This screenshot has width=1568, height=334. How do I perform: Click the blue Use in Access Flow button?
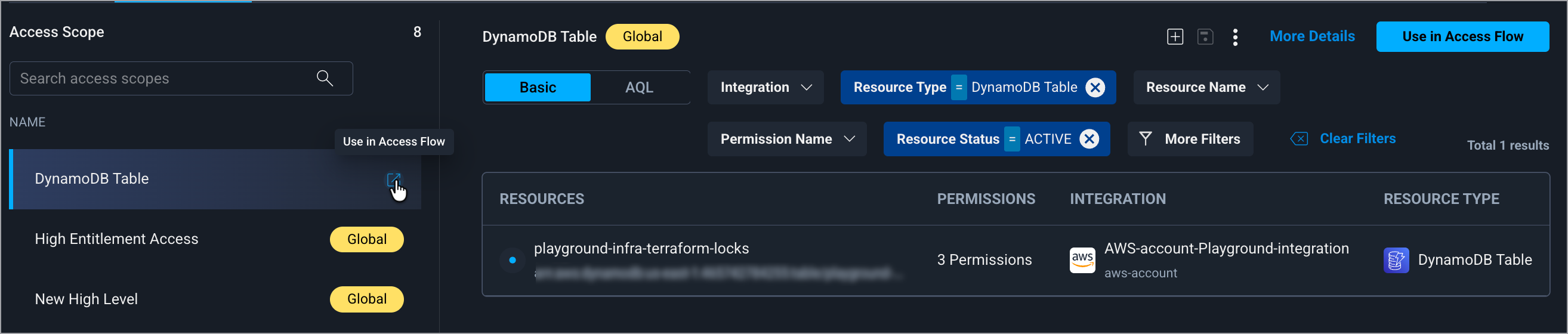pyautogui.click(x=1462, y=36)
